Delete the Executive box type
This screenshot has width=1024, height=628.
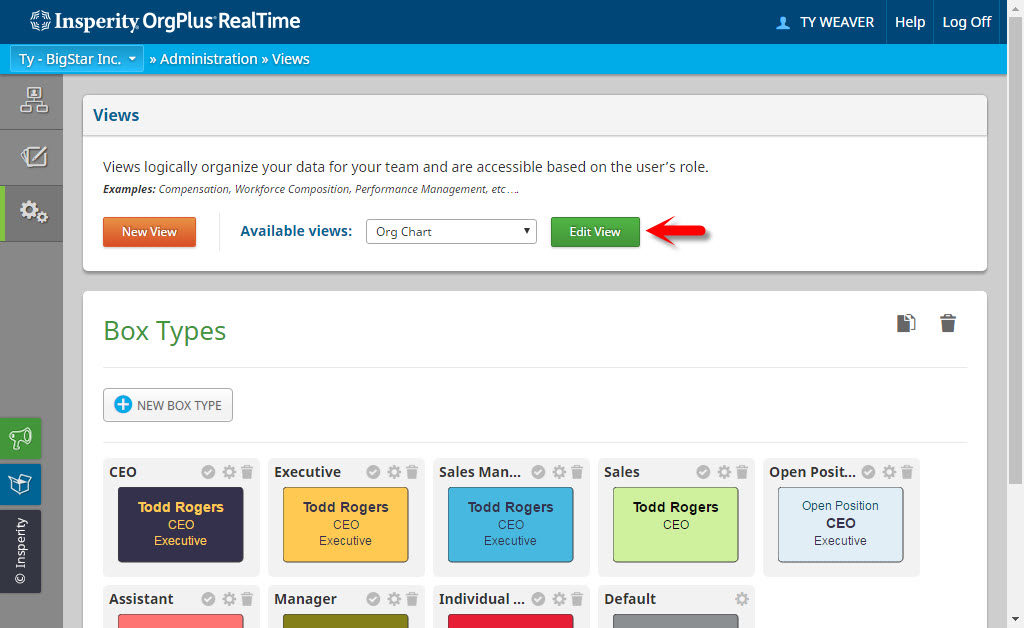[412, 472]
